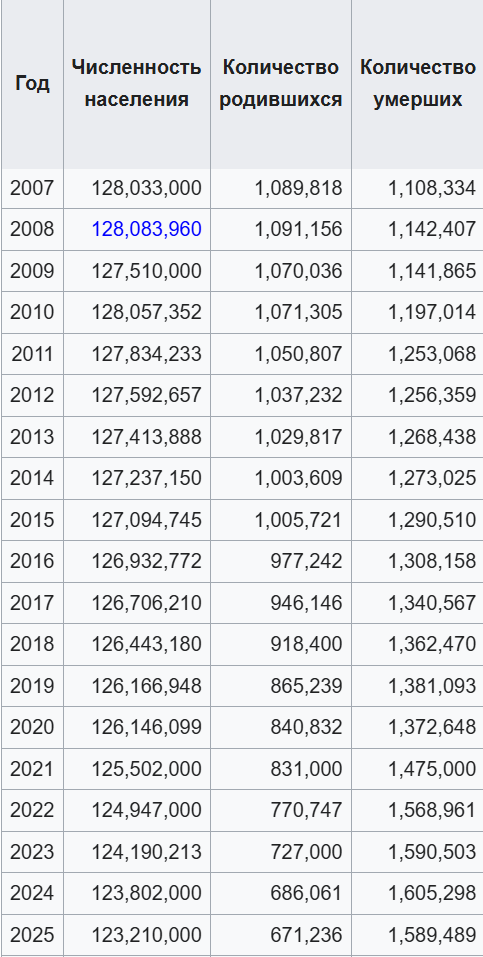
Task: Click deaths value 1,475,000 for 2021
Action: click(x=432, y=769)
